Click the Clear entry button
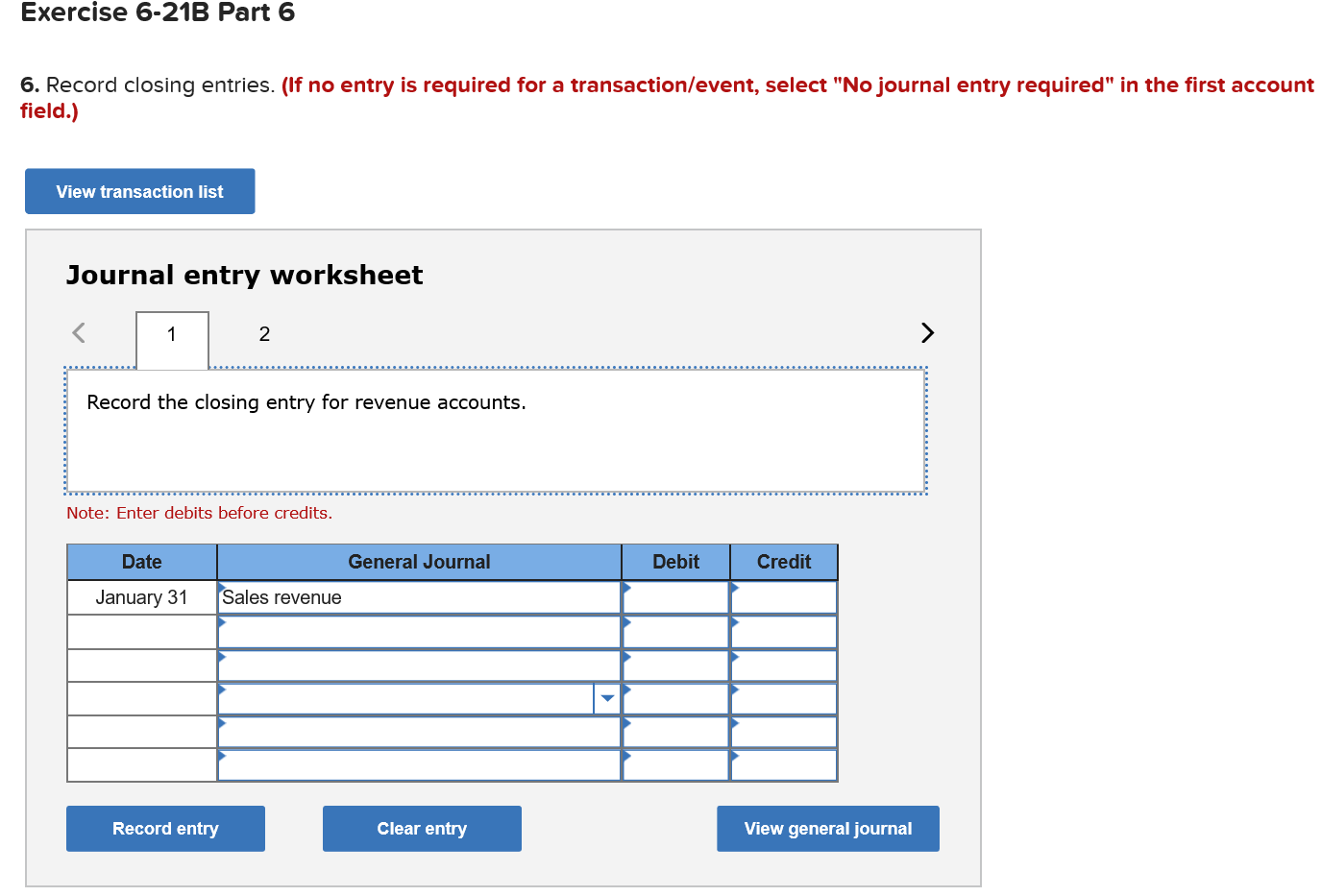Screen dimensions: 1322x896 tap(422, 828)
